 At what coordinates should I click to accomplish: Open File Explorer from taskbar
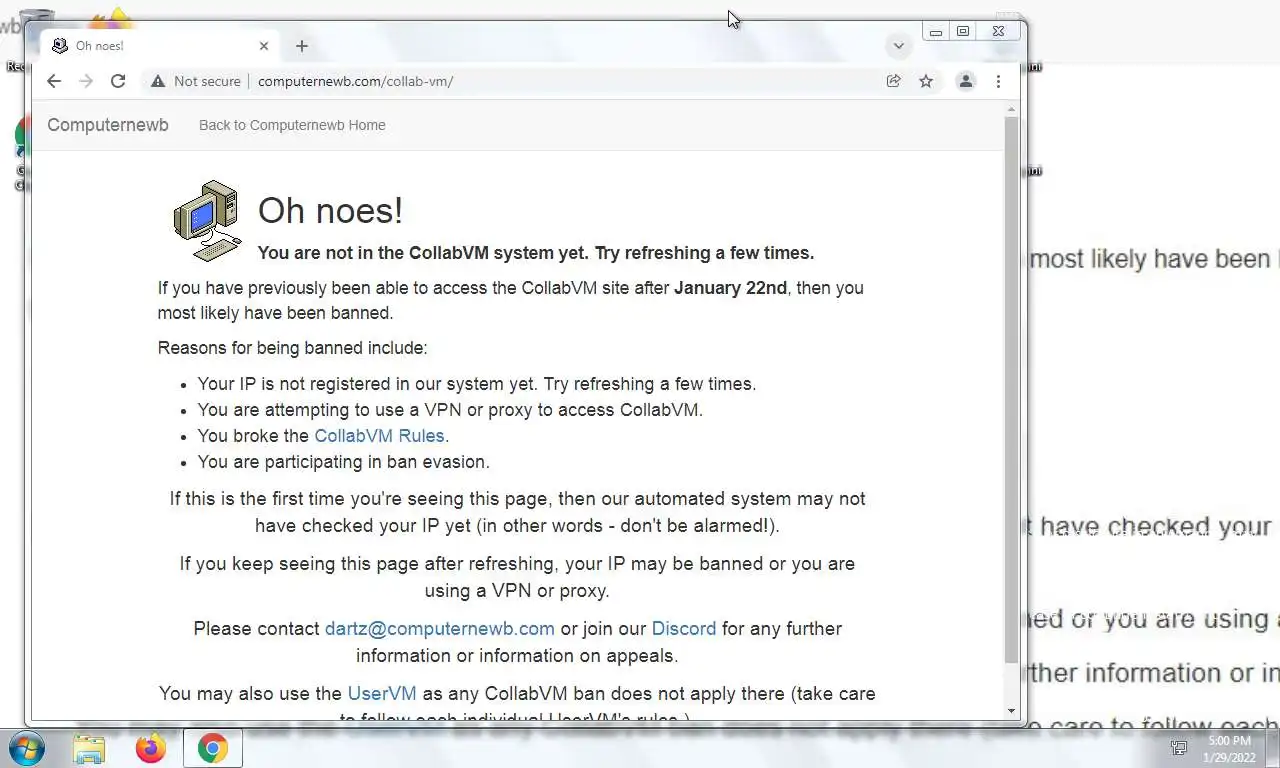[89, 748]
